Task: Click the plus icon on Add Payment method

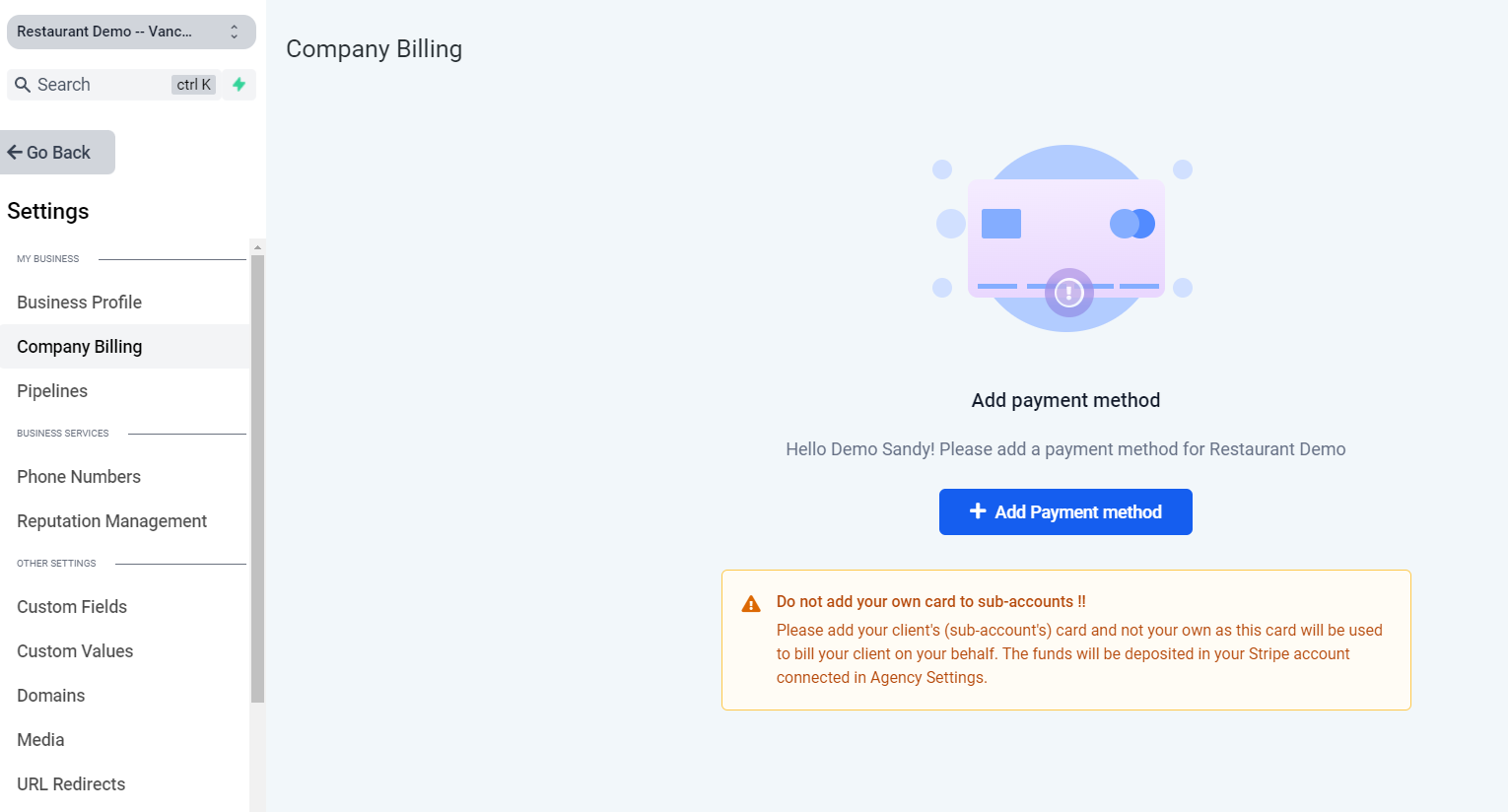Action: pos(978,511)
